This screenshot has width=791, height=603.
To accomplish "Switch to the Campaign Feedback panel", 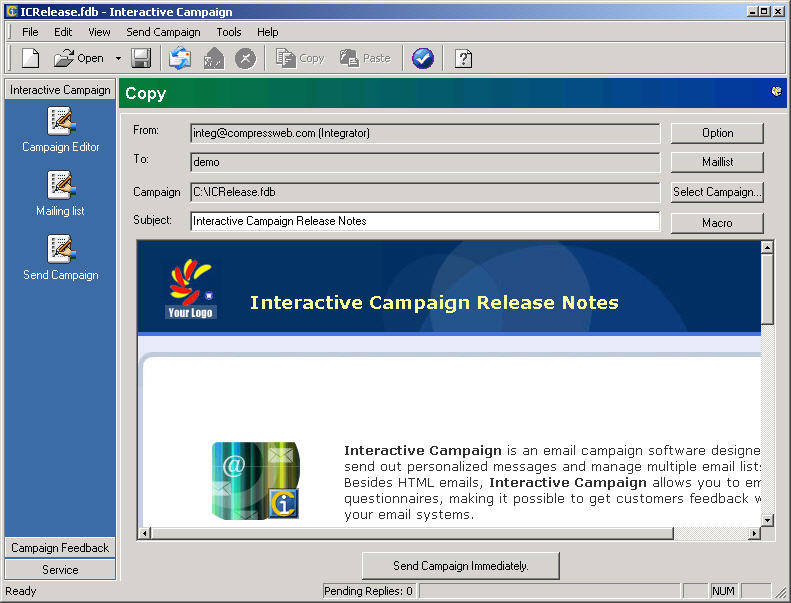I will pos(60,547).
